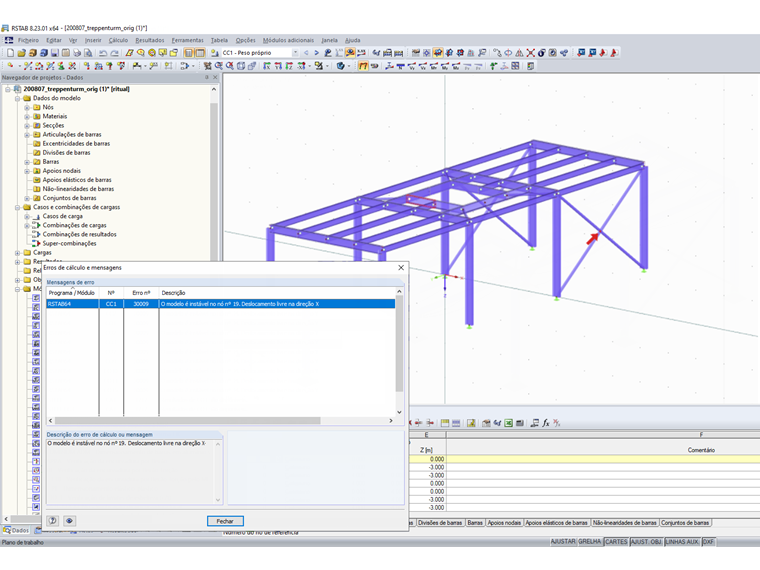Toggle the navigator panel display icon

coord(189,53)
